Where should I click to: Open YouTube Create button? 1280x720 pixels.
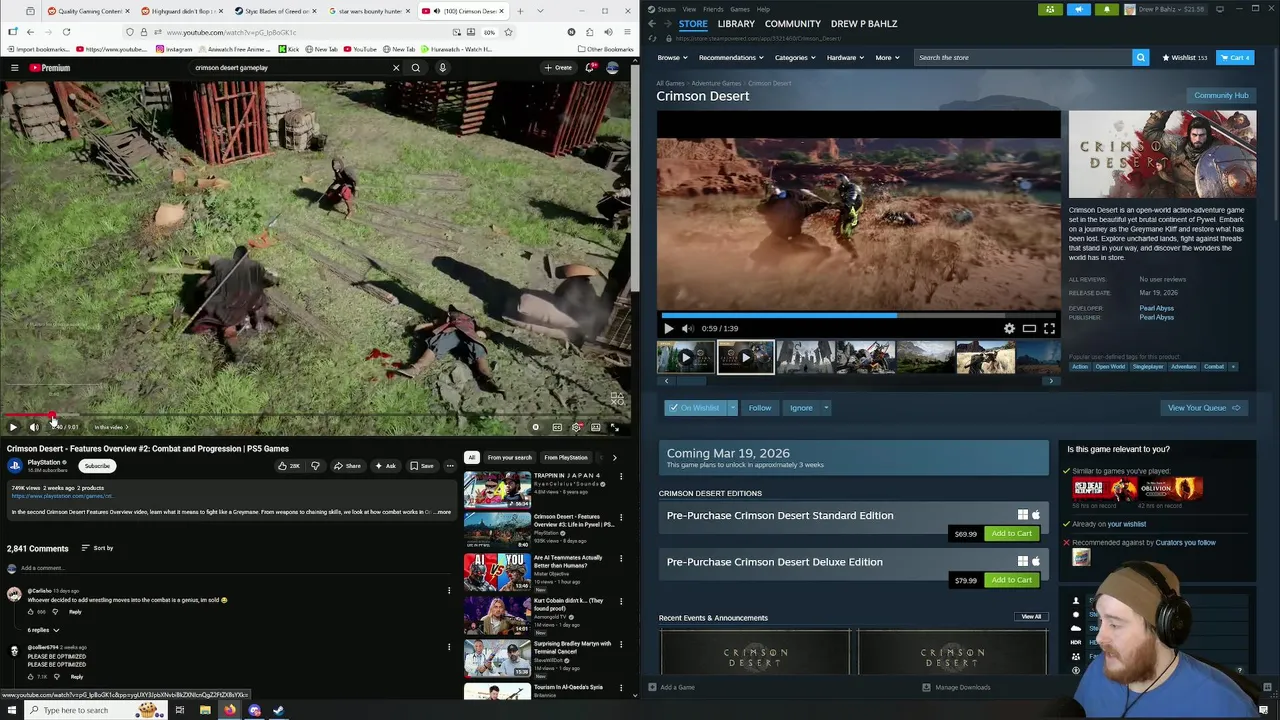click(x=558, y=68)
